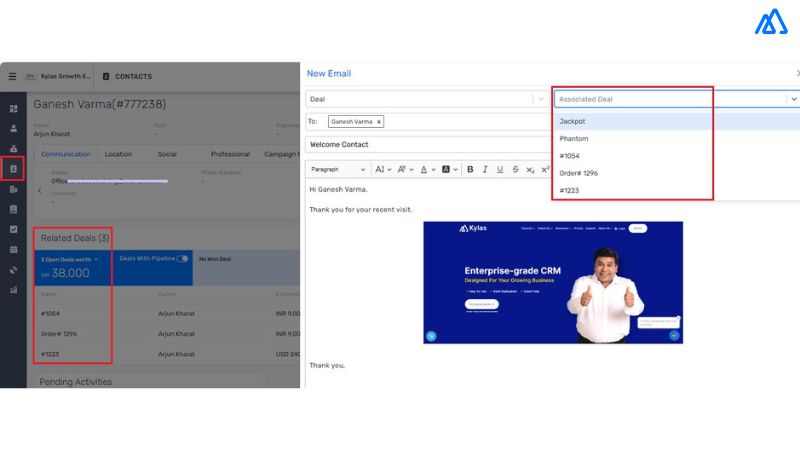Apply subscript formatting in email editor
The width and height of the screenshot is (800, 450).
(x=530, y=169)
